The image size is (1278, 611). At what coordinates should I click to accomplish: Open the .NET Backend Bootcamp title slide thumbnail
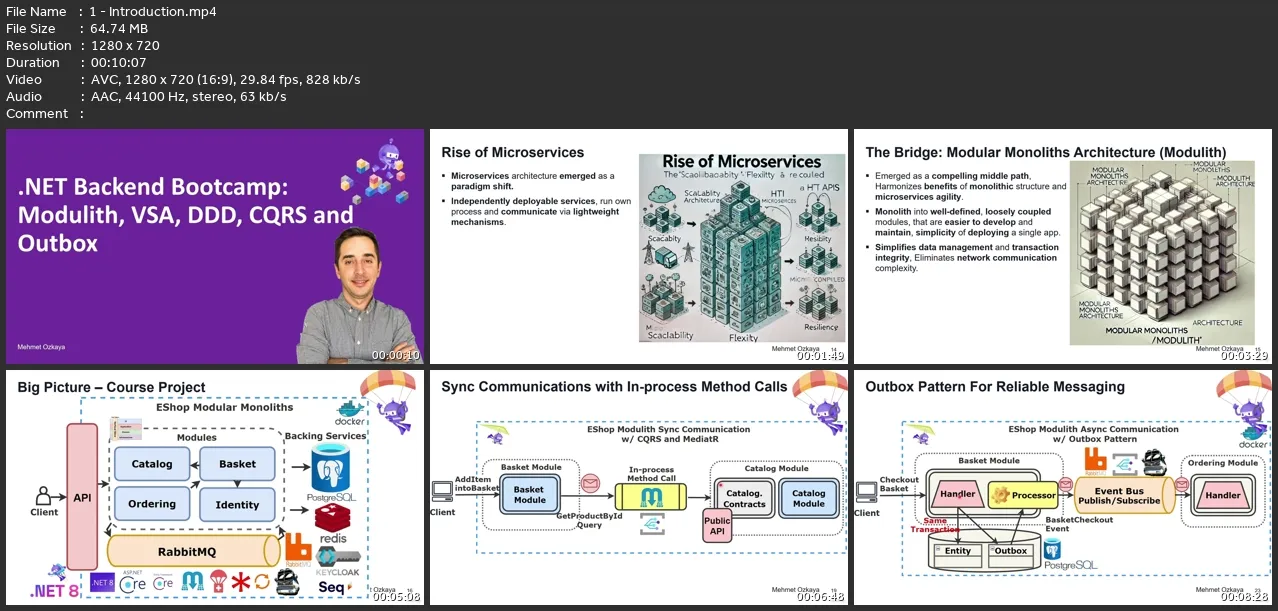coord(215,246)
